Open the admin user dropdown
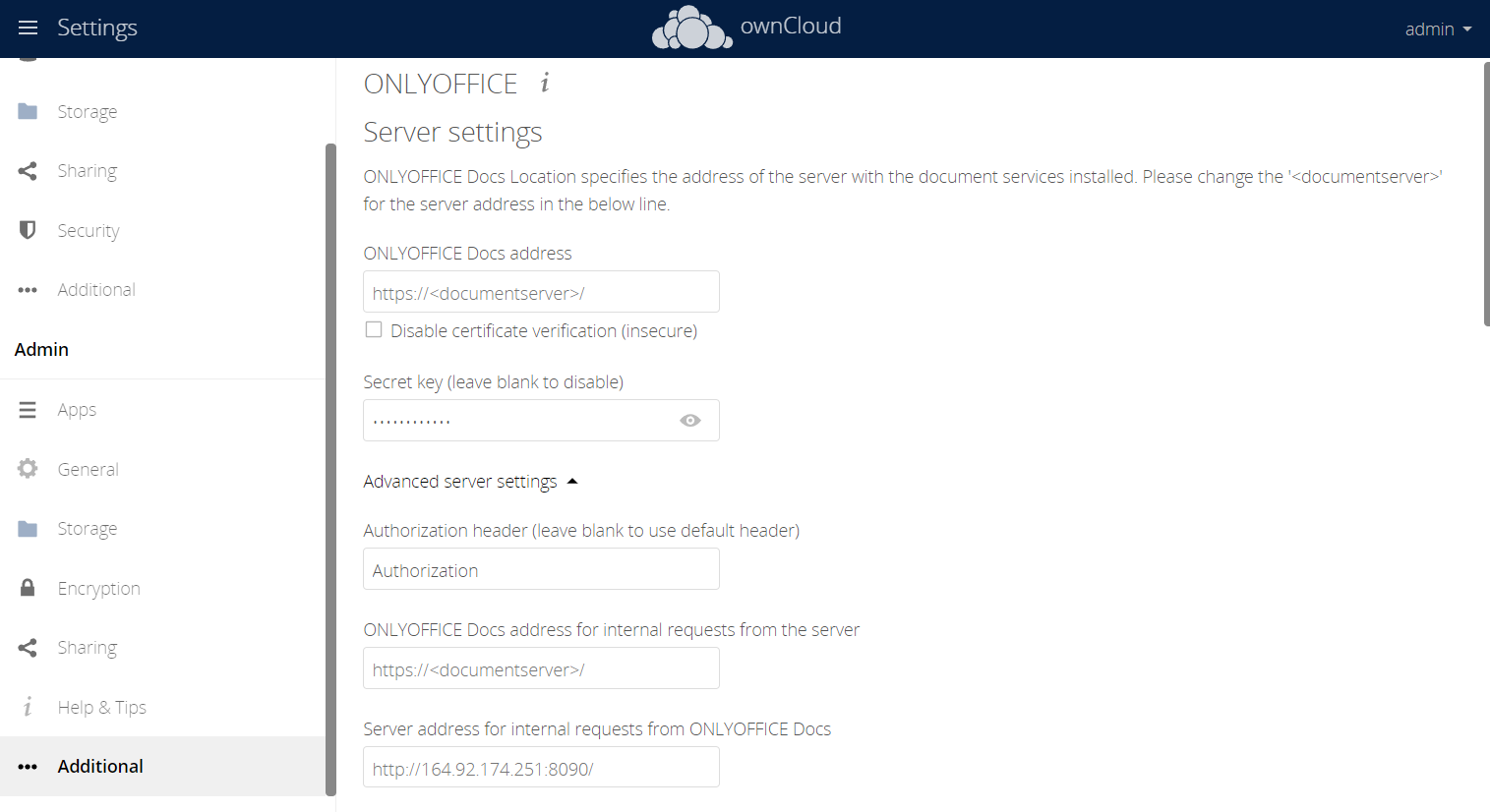This screenshot has width=1490, height=812. coord(1438,29)
